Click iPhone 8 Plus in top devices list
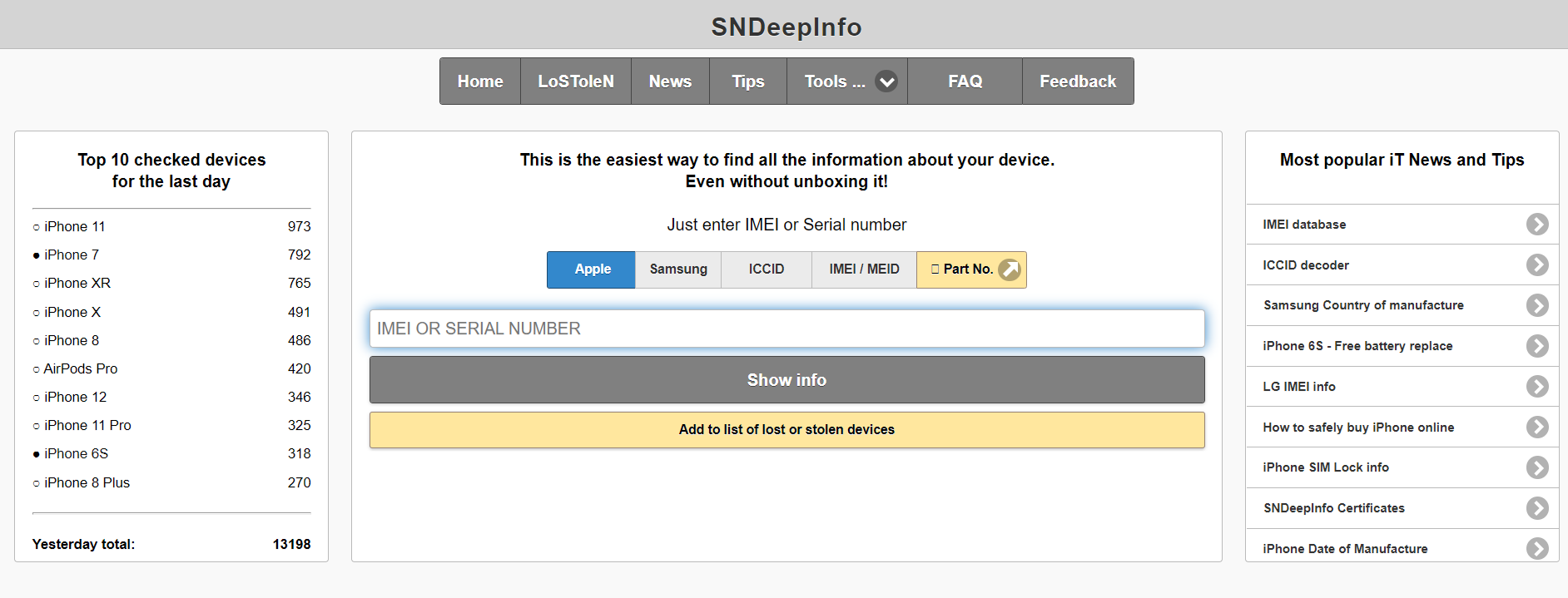Screen dimensions: 1568x598 87,482
